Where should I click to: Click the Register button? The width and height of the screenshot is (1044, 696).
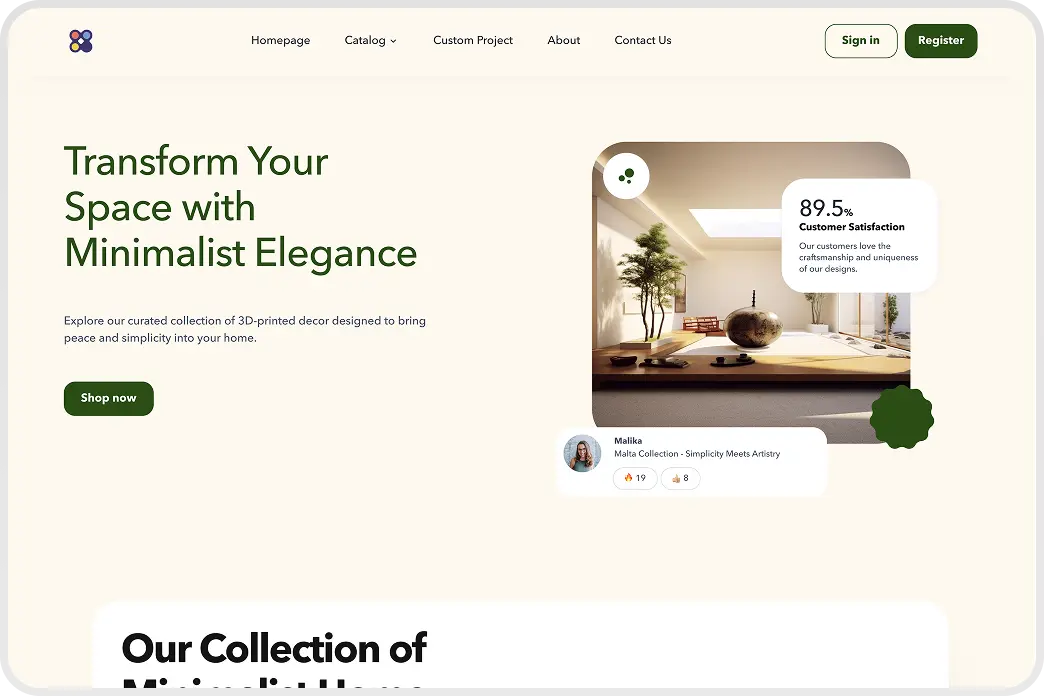(x=941, y=41)
